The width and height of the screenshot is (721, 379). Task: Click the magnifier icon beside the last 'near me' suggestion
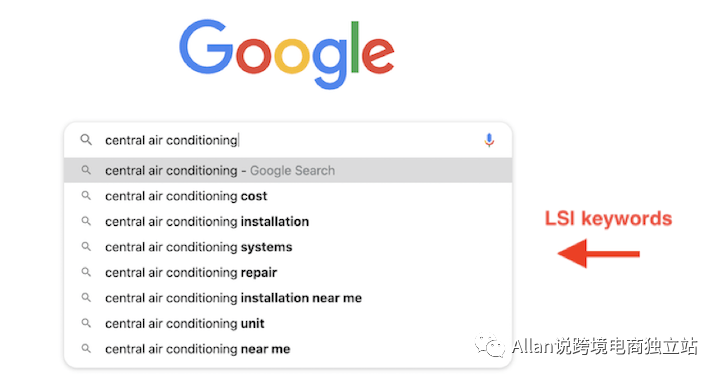click(x=86, y=349)
